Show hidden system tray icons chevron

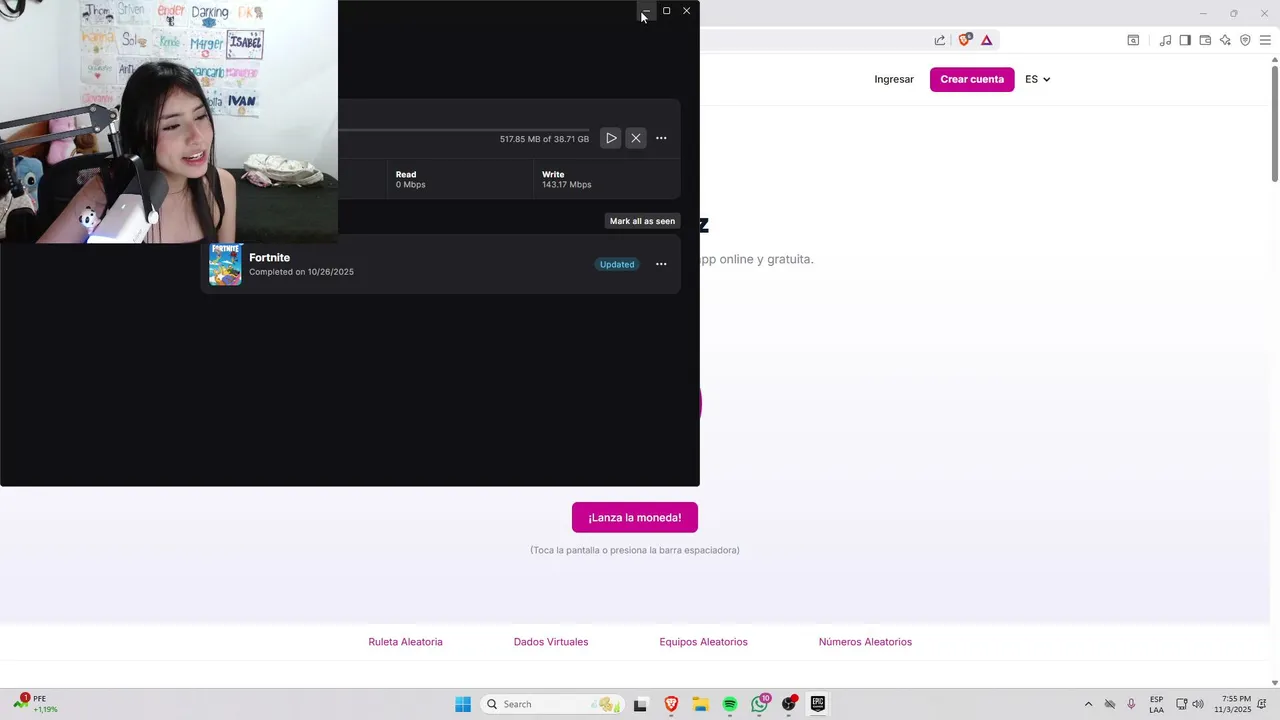[1089, 704]
